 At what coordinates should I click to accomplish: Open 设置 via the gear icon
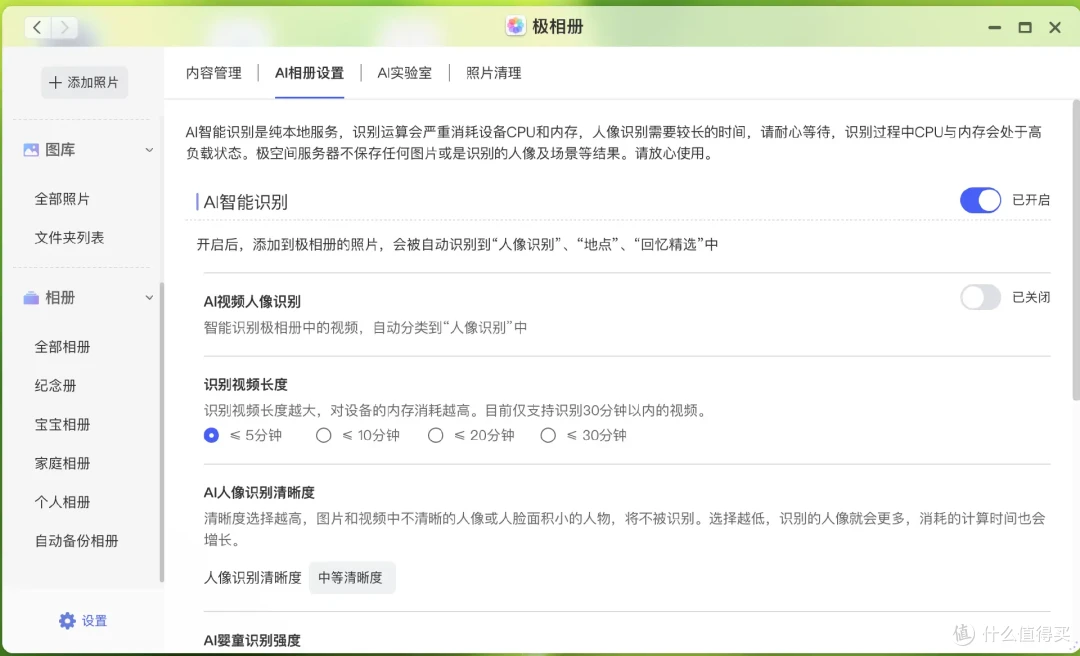coord(67,621)
